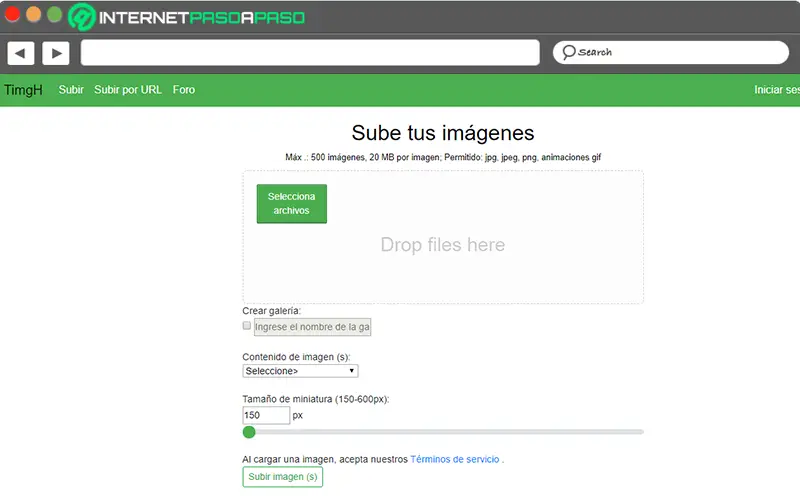This screenshot has height=500, width=800.
Task: Open the Subir menu item
Action: [x=71, y=90]
